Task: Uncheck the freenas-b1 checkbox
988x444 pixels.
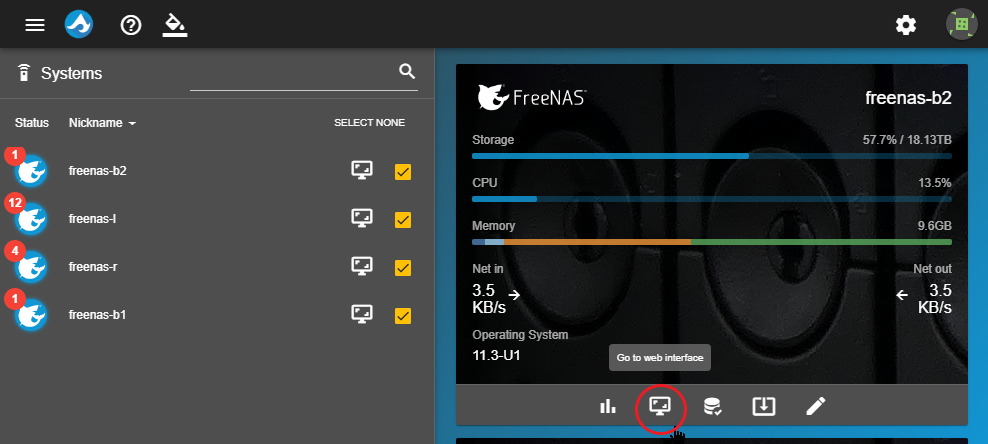Action: click(403, 316)
